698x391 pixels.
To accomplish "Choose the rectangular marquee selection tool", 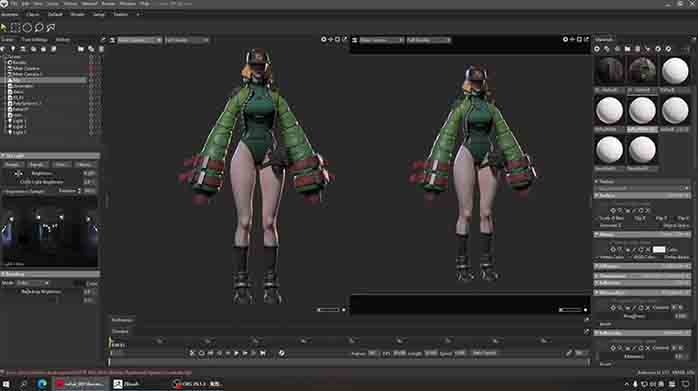I will pyautogui.click(x=16, y=28).
